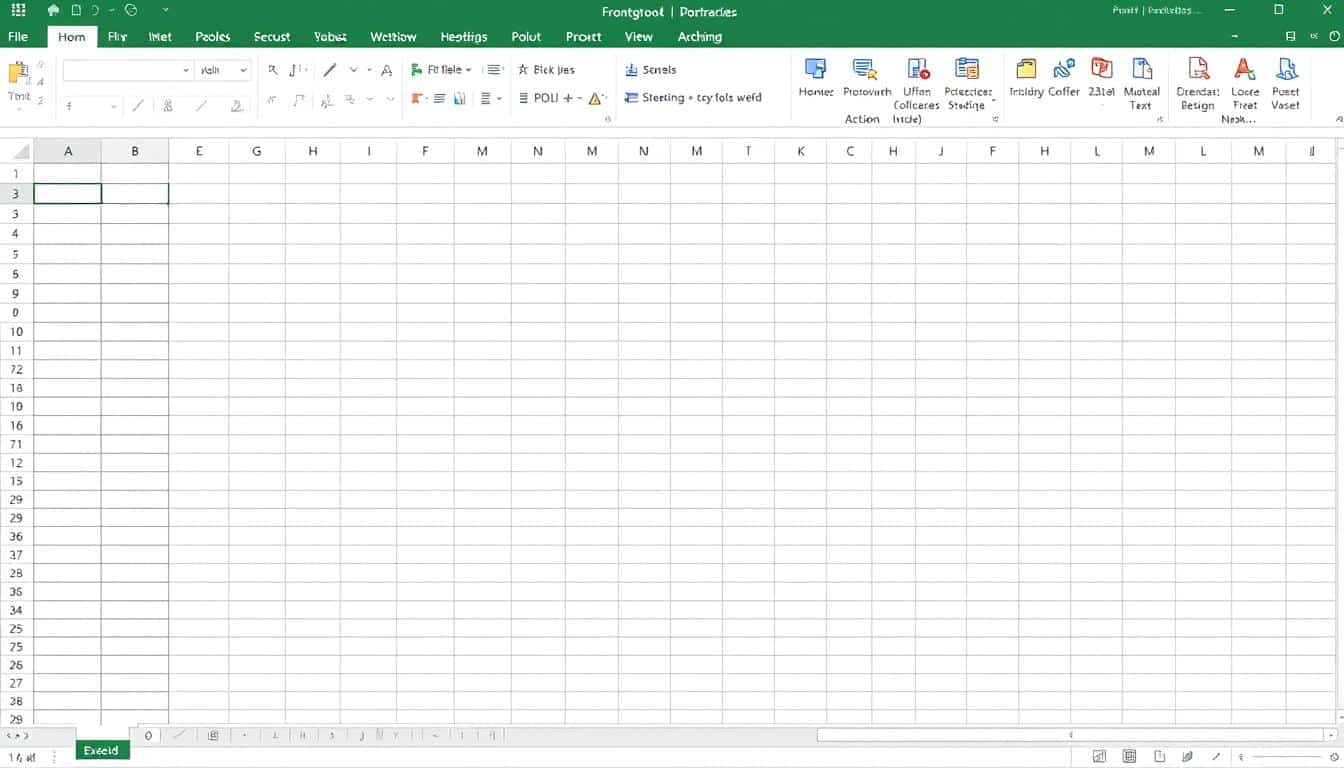The image size is (1344, 768).
Task: Open the Pctecciez Stading dropdown arrow
Action: point(993,100)
